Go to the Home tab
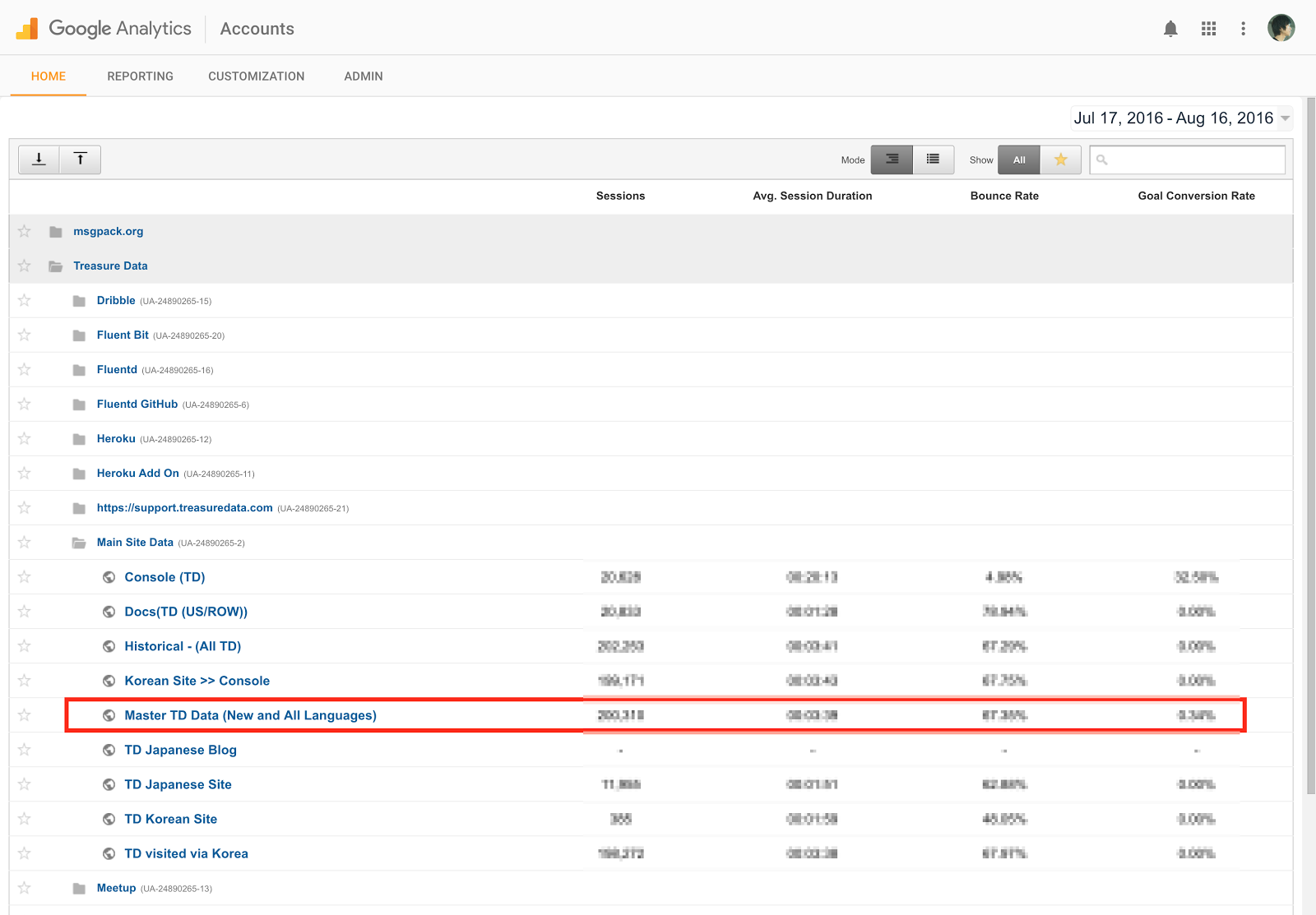Viewport: 1316px width, 915px height. [49, 76]
